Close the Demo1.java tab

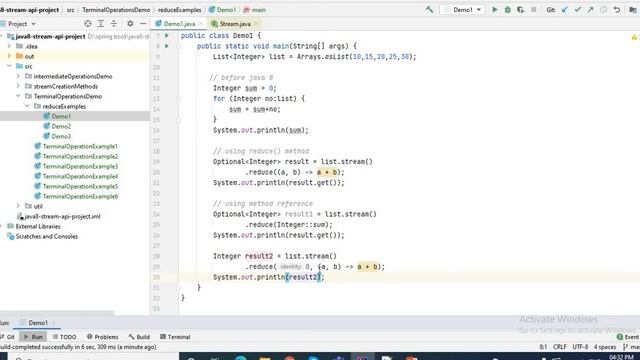point(200,24)
